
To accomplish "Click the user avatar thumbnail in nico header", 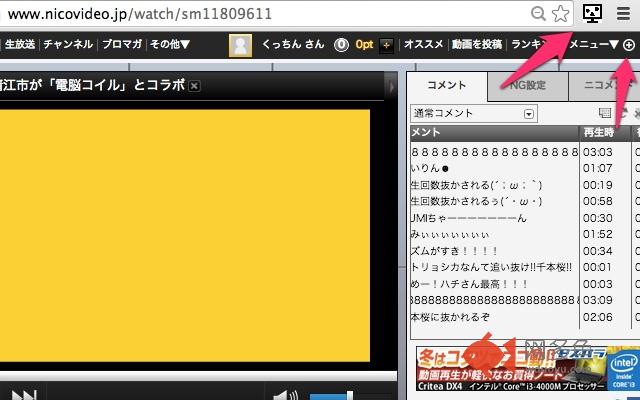I will point(240,45).
